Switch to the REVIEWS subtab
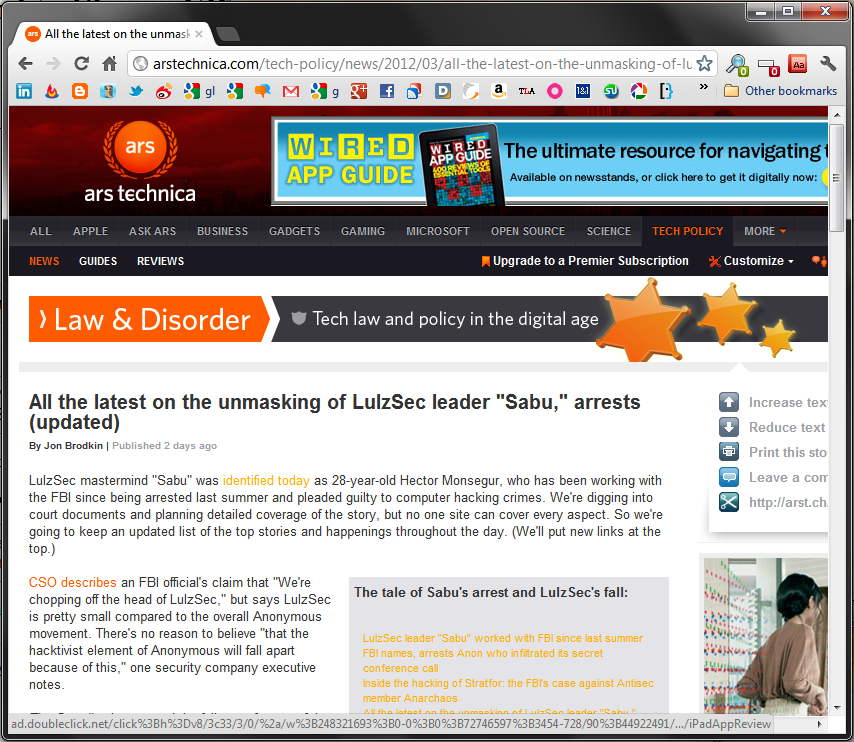The height and width of the screenshot is (742, 854). pos(161,261)
